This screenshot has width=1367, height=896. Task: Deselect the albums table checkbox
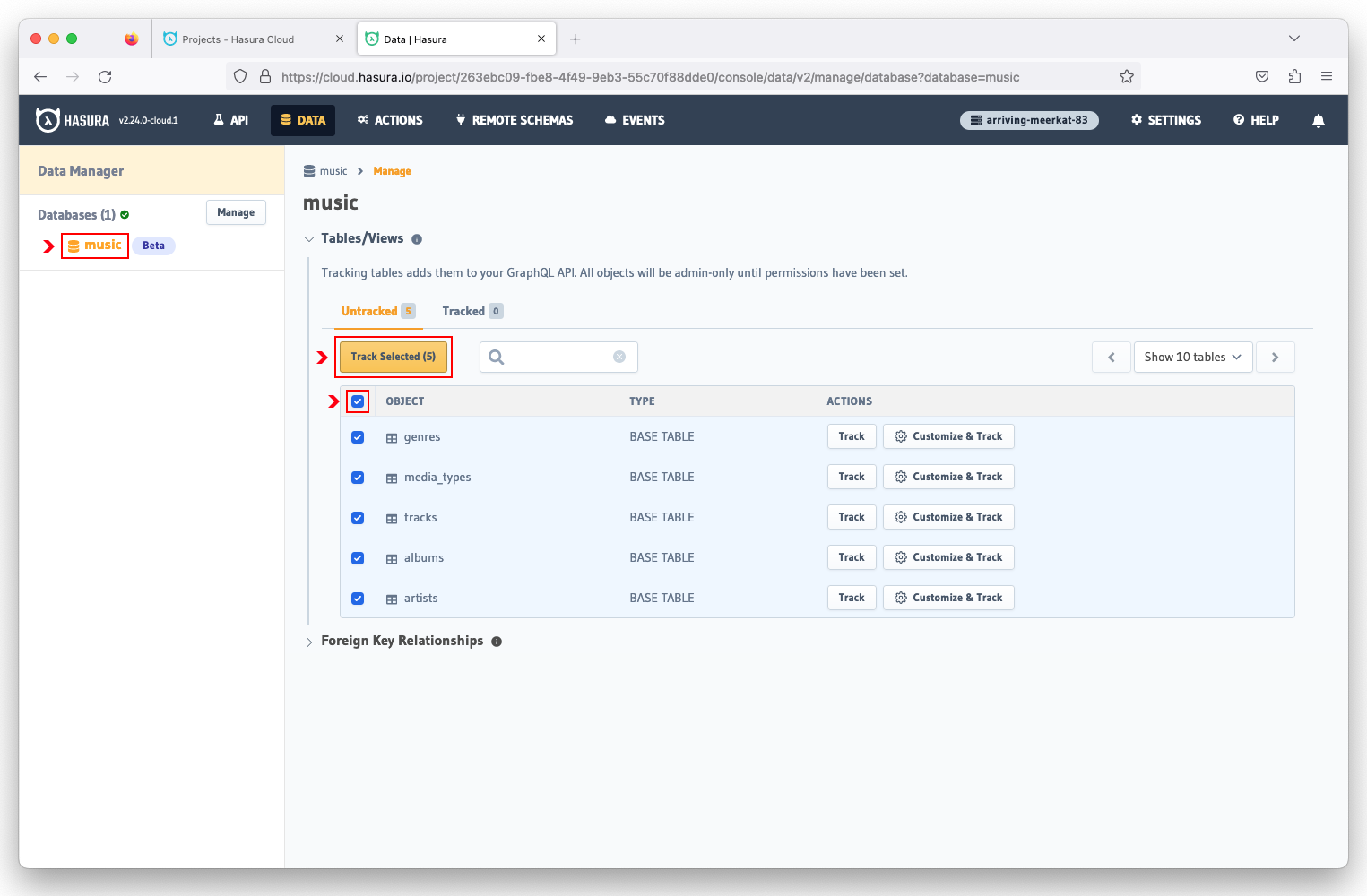tap(358, 558)
